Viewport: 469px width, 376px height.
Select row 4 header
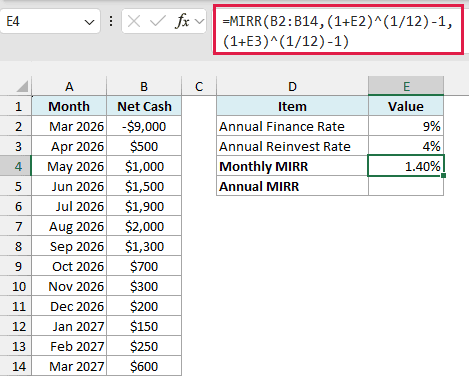tap(16, 166)
